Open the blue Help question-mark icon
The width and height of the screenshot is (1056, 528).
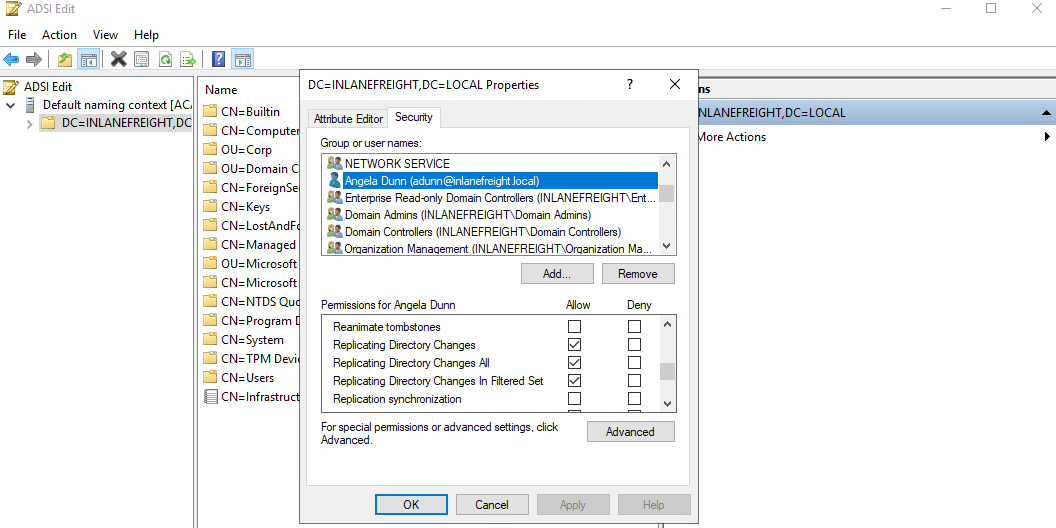pyautogui.click(x=218, y=59)
